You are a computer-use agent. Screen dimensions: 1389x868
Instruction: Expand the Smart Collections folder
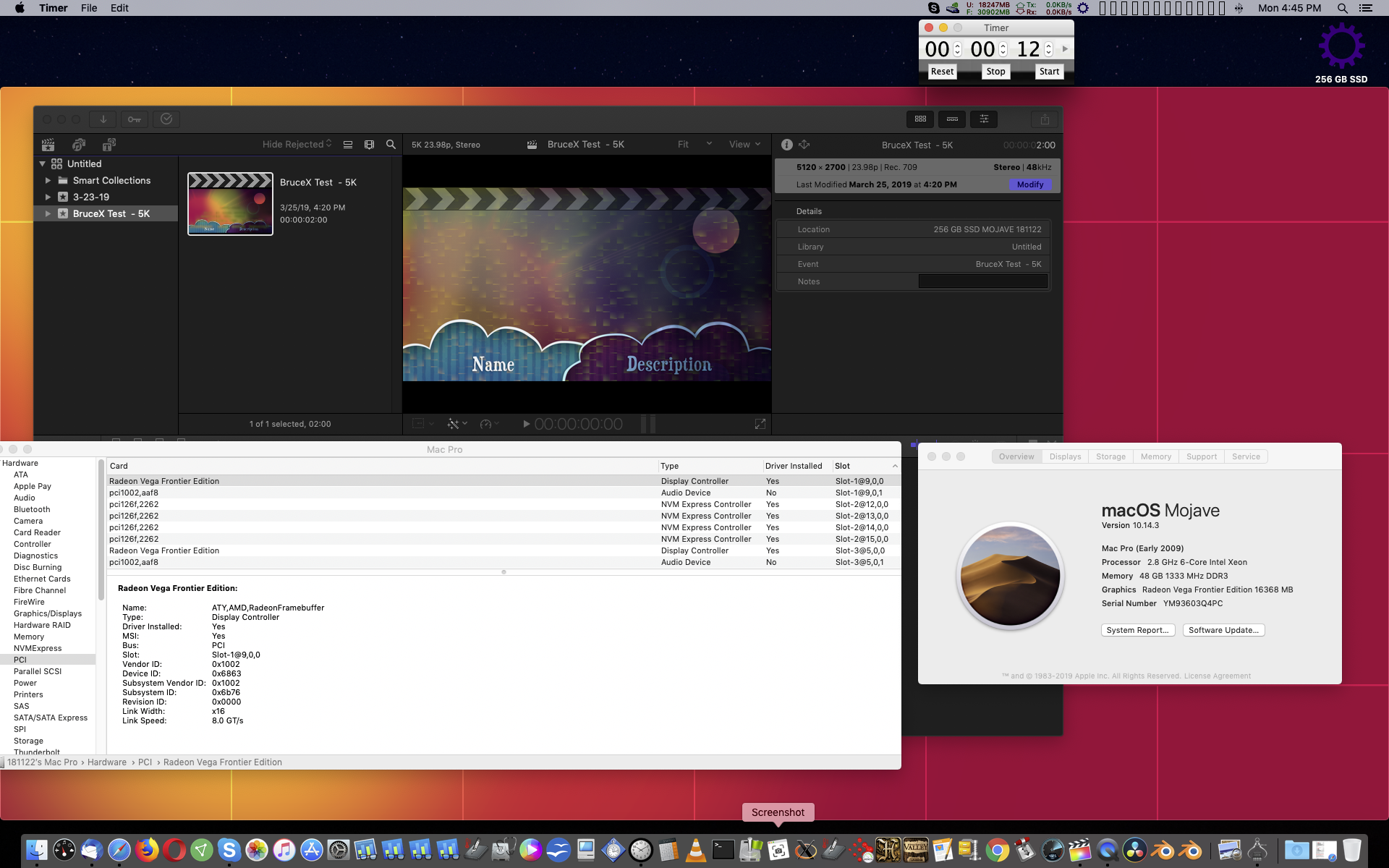[x=48, y=181]
